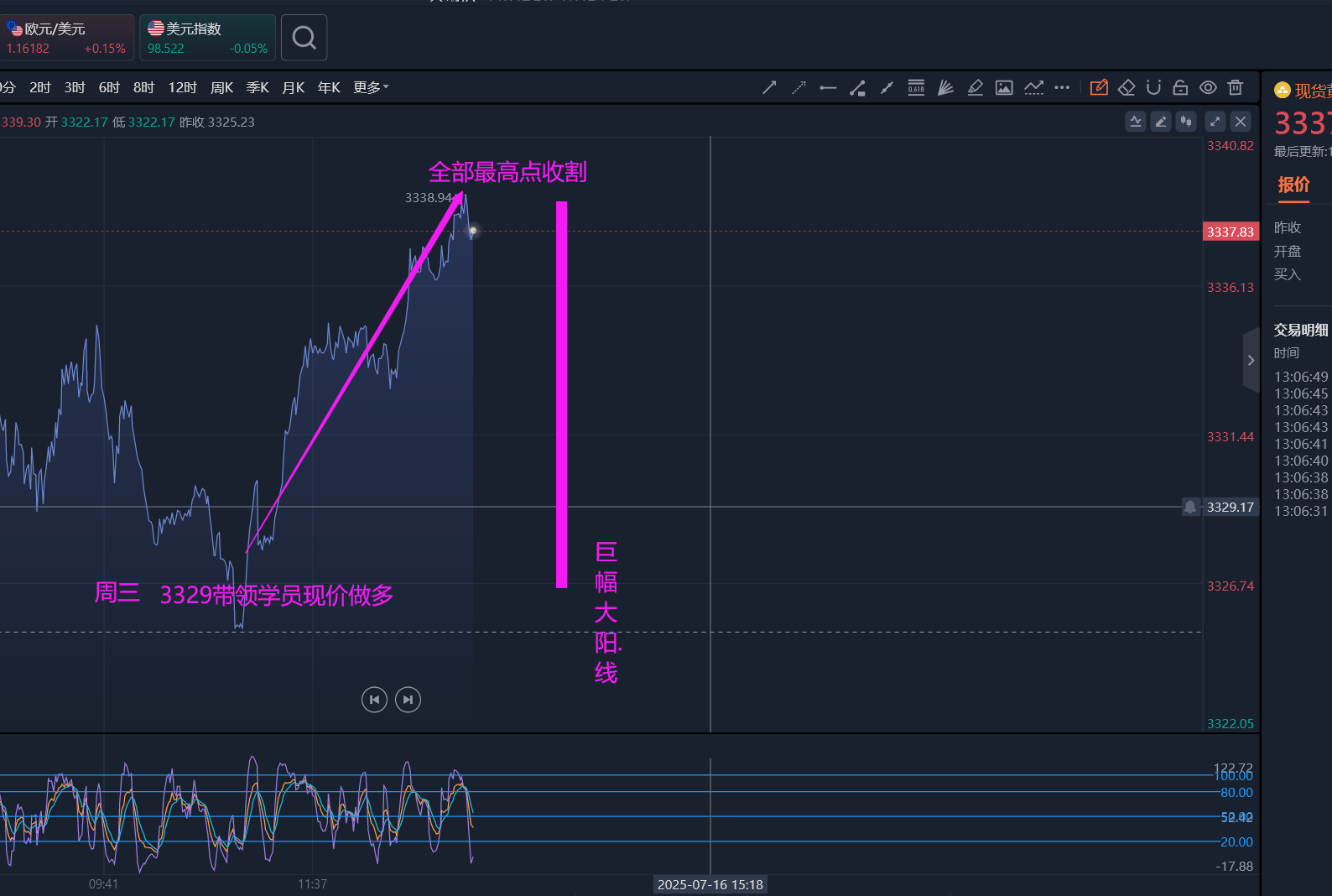The image size is (1332, 896).
Task: Toggle the drawings lock
Action: [x=1180, y=87]
